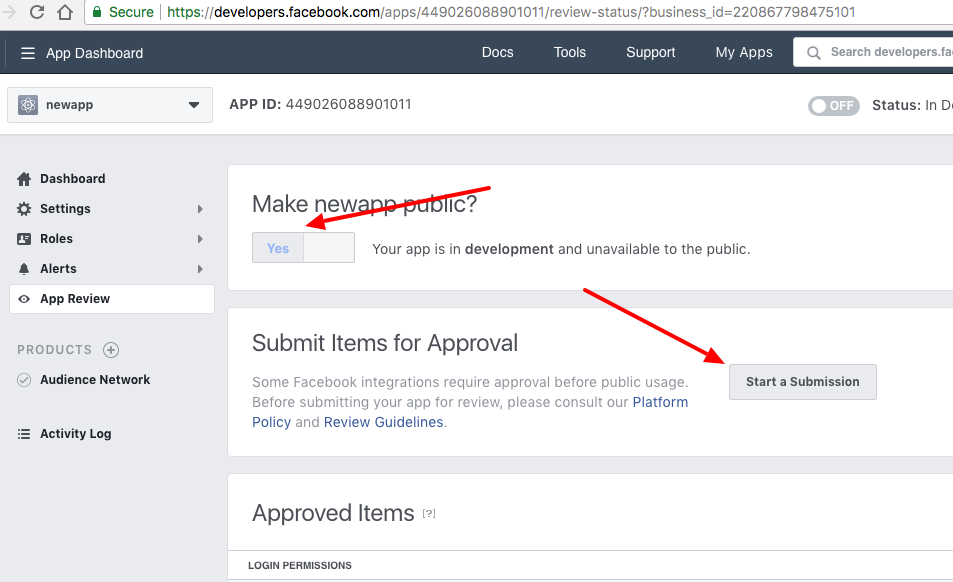The image size is (953, 582).
Task: Expand the Roles submenu arrow
Action: click(200, 239)
